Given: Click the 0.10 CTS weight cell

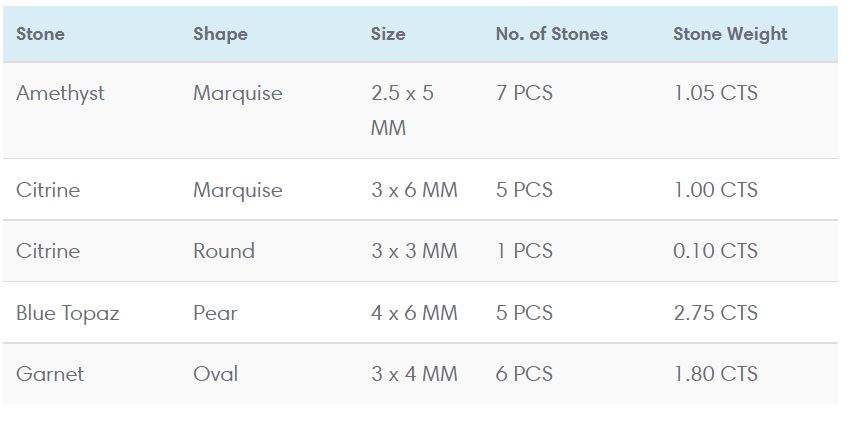Looking at the screenshot, I should [715, 251].
